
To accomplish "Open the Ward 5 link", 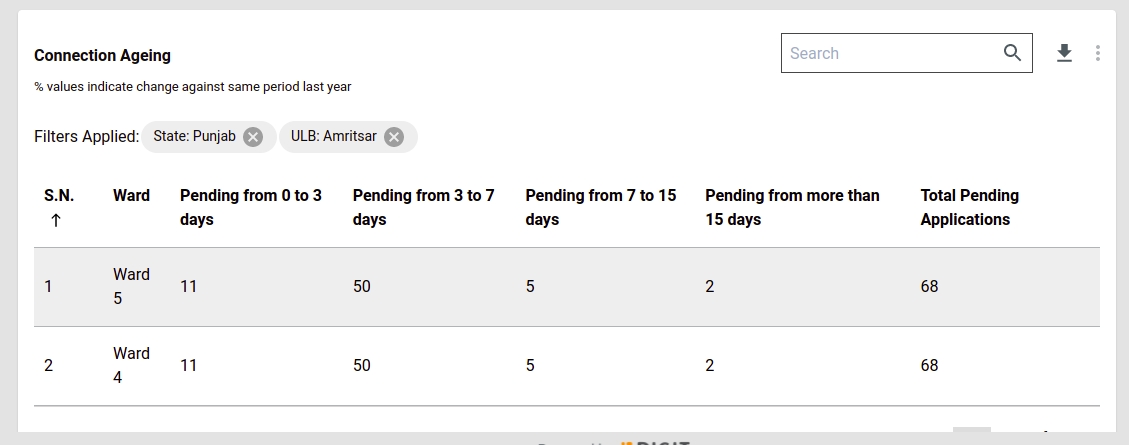I will [131, 286].
